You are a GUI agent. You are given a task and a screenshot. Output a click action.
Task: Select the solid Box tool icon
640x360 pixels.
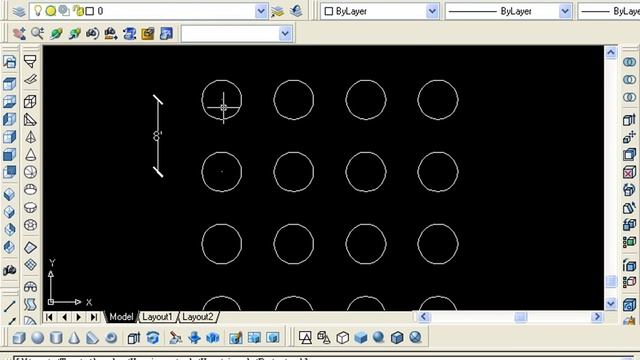coord(19,338)
